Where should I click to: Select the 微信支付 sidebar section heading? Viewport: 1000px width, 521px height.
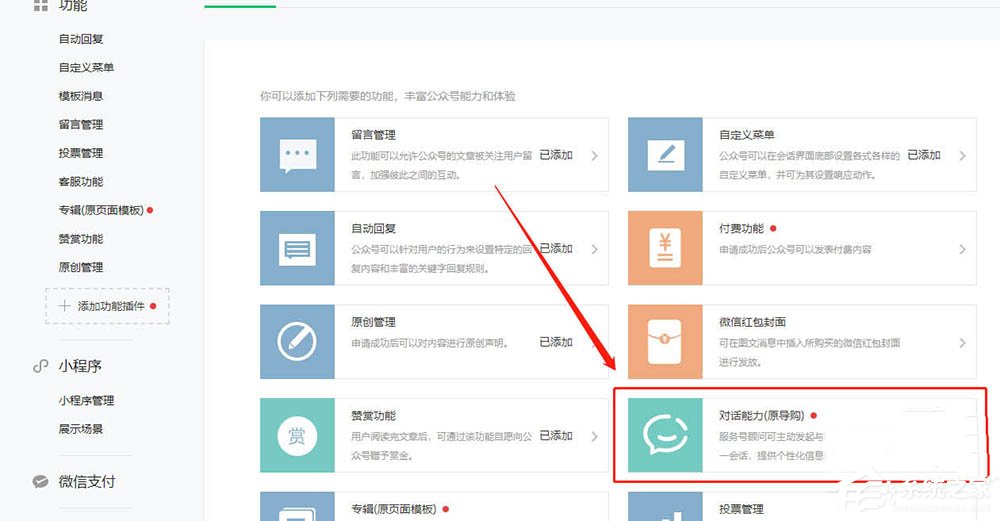pos(87,481)
